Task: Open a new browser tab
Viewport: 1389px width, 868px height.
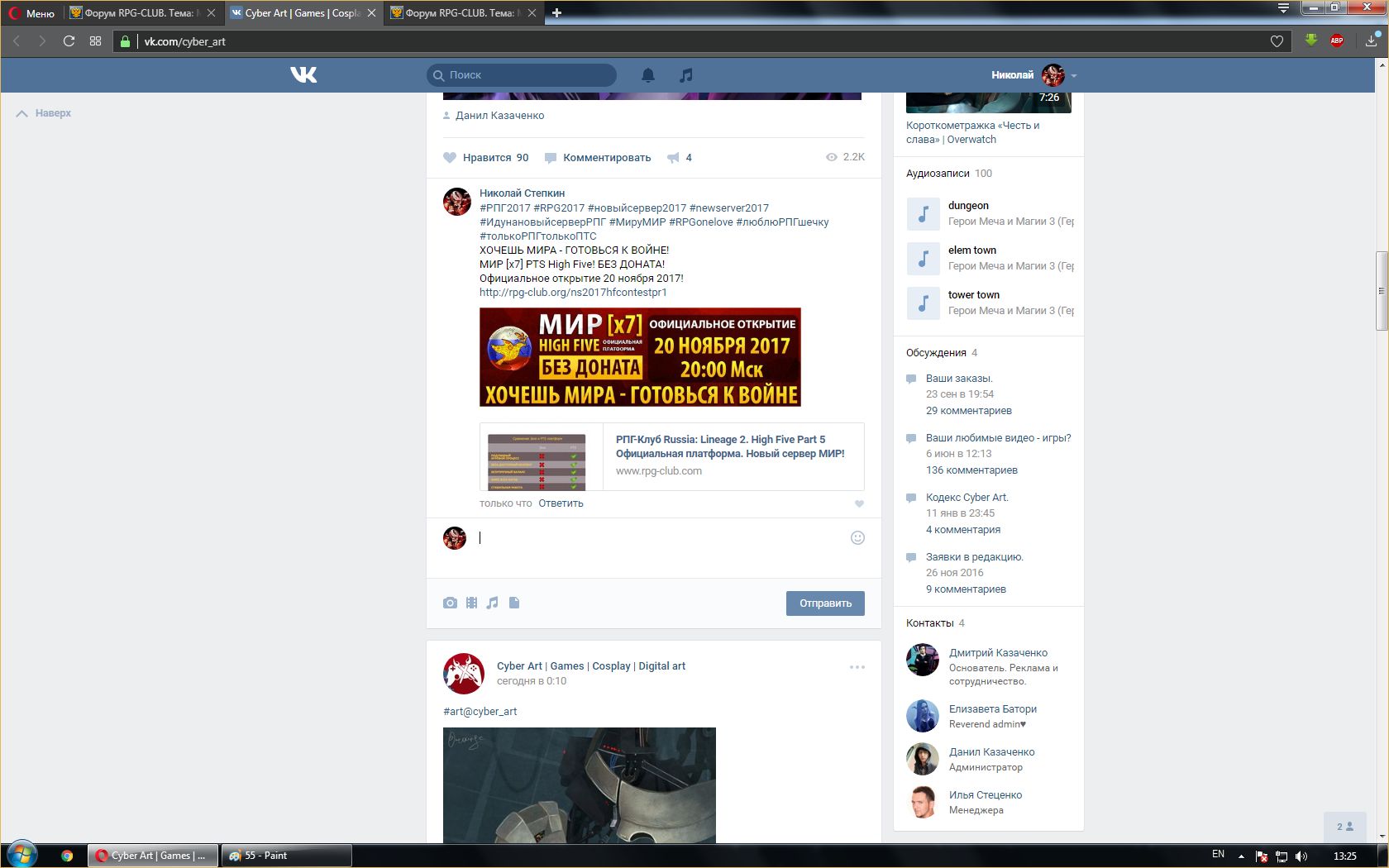Action: click(x=556, y=13)
